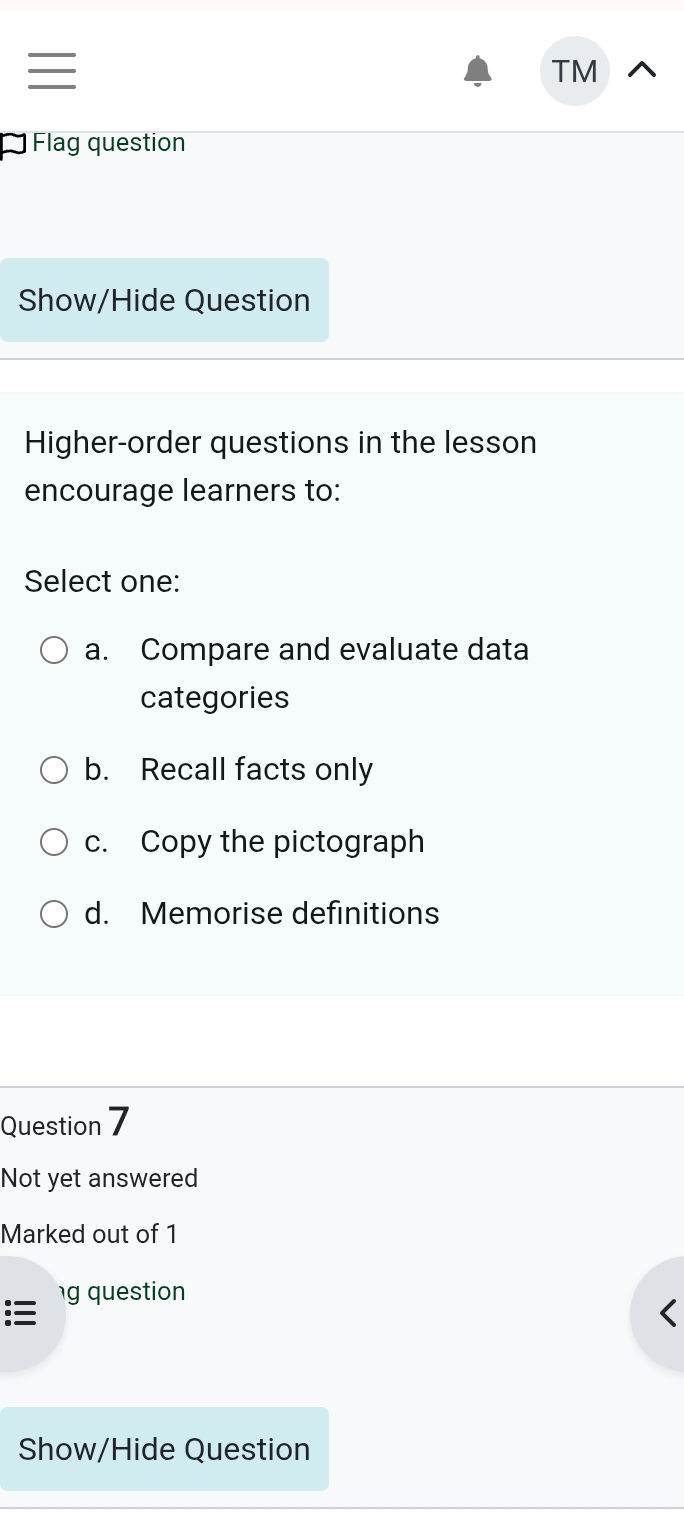Select answer b, Recall facts only
This screenshot has width=684, height=1531.
[54, 770]
